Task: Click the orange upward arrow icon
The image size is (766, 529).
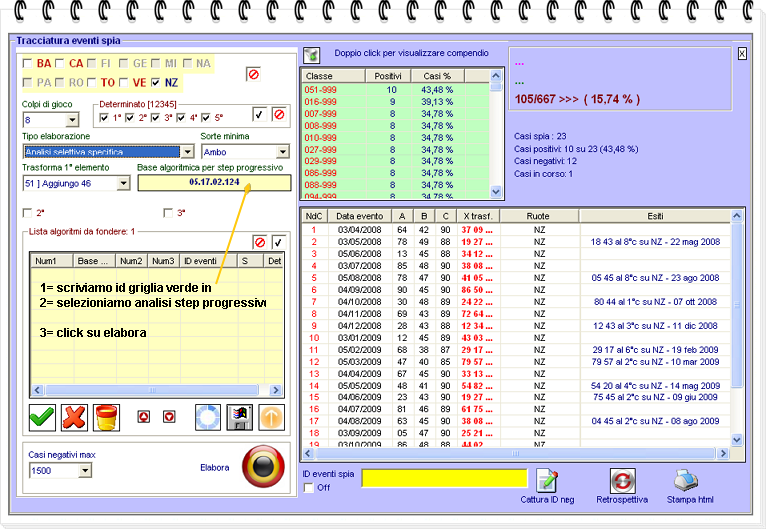Action: pos(272,418)
